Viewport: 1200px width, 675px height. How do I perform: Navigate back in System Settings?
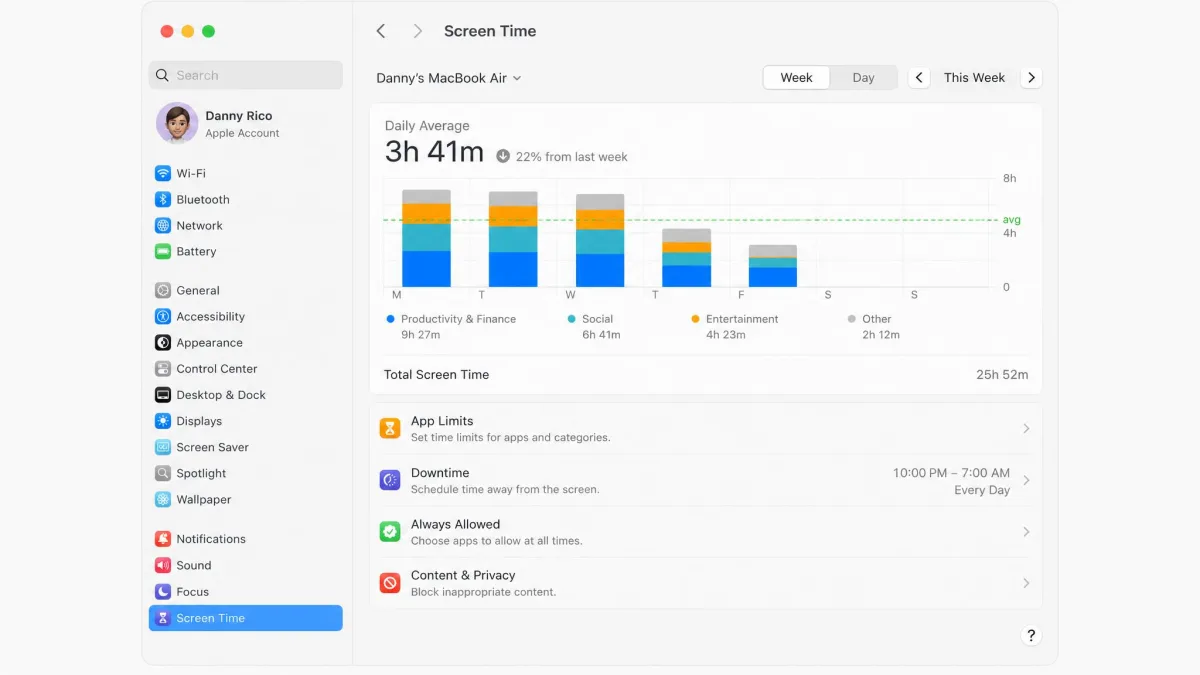pyautogui.click(x=381, y=31)
